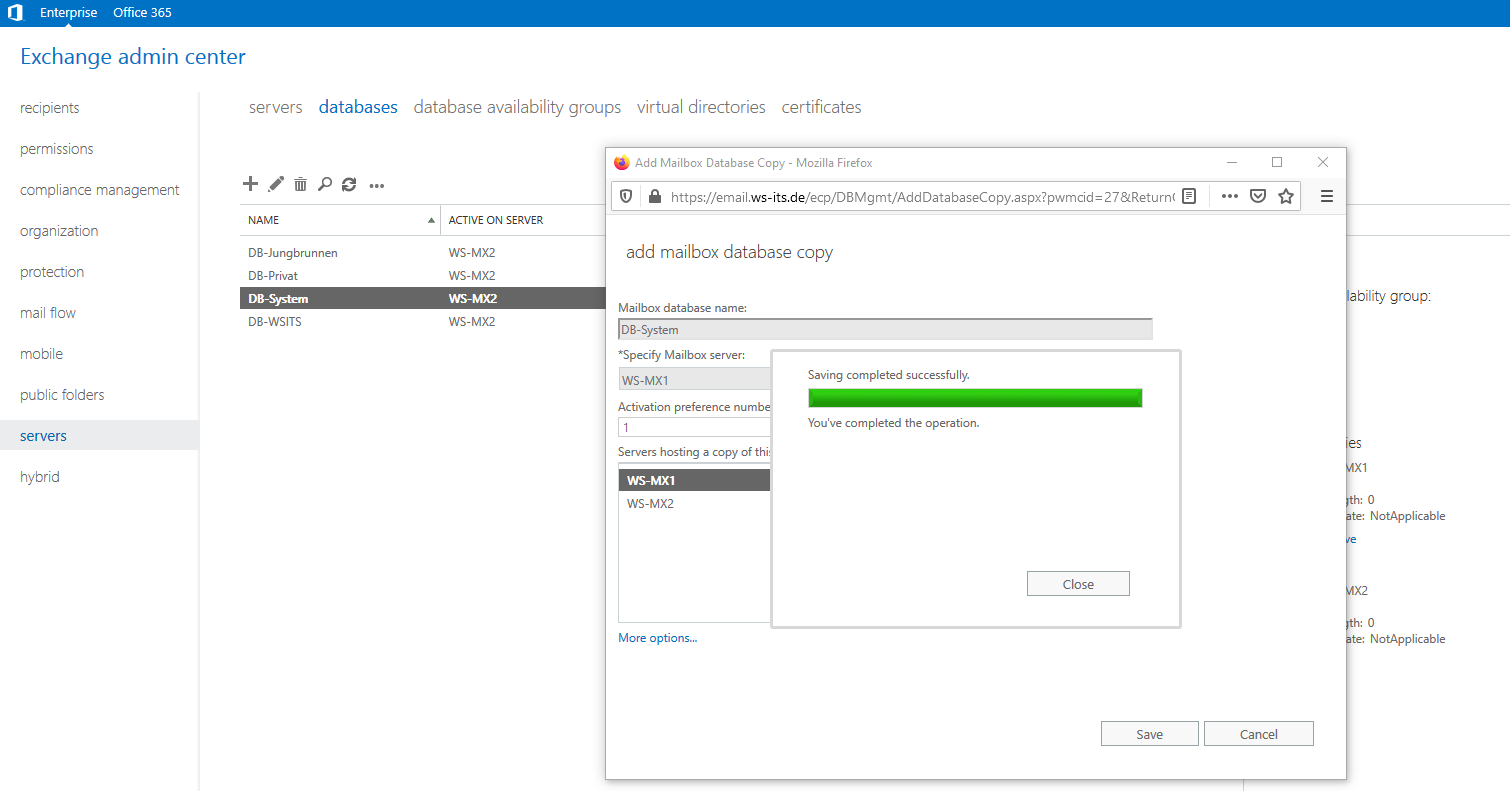The height and width of the screenshot is (791, 1510).
Task: Open database availability groups tab
Action: [517, 107]
